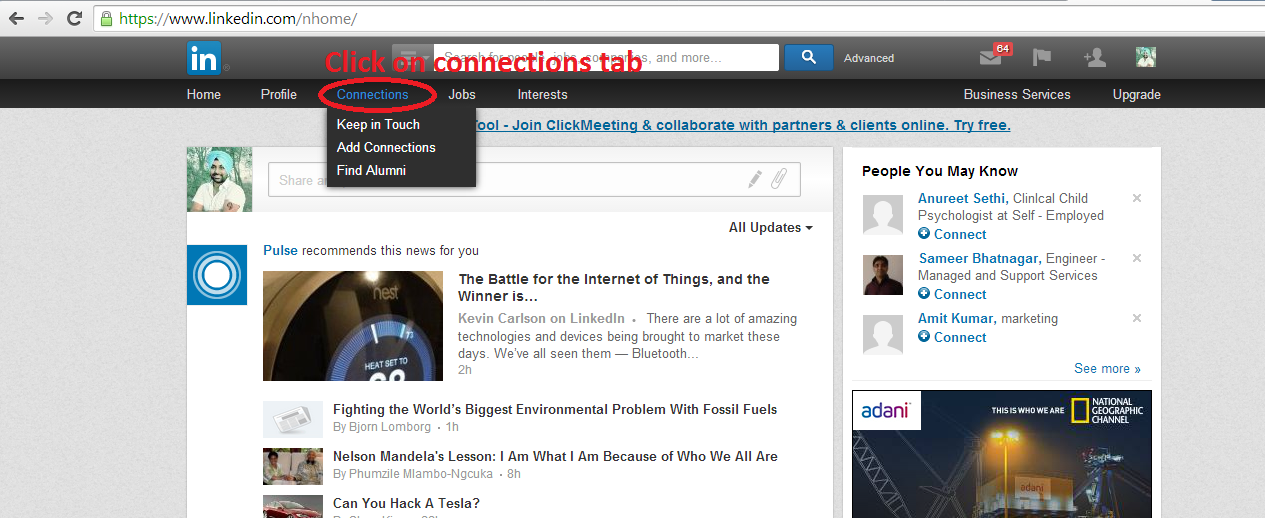
Task: Click the blue search magnifier button
Action: tap(809, 58)
